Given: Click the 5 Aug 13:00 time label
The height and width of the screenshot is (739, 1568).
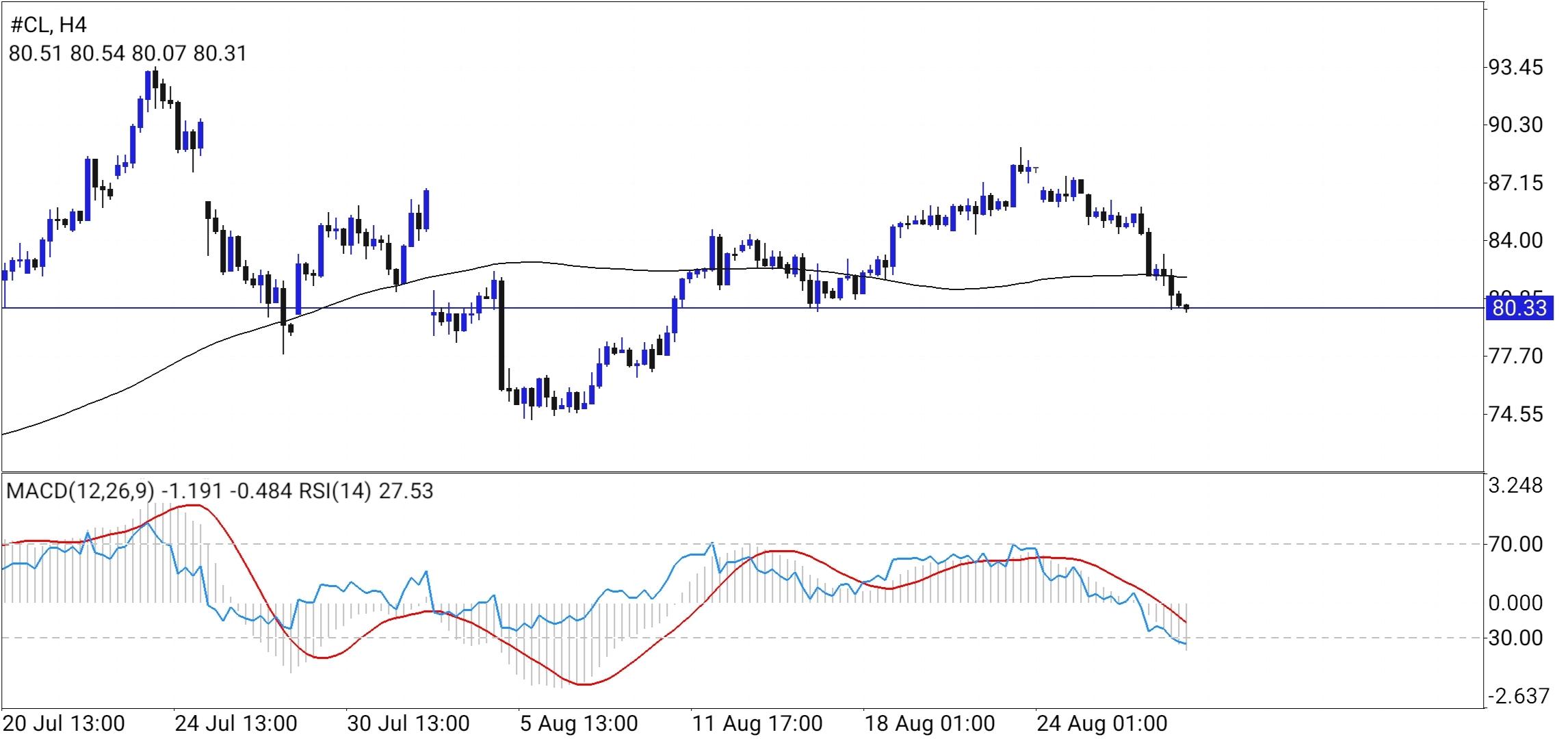Looking at the screenshot, I should [x=579, y=723].
